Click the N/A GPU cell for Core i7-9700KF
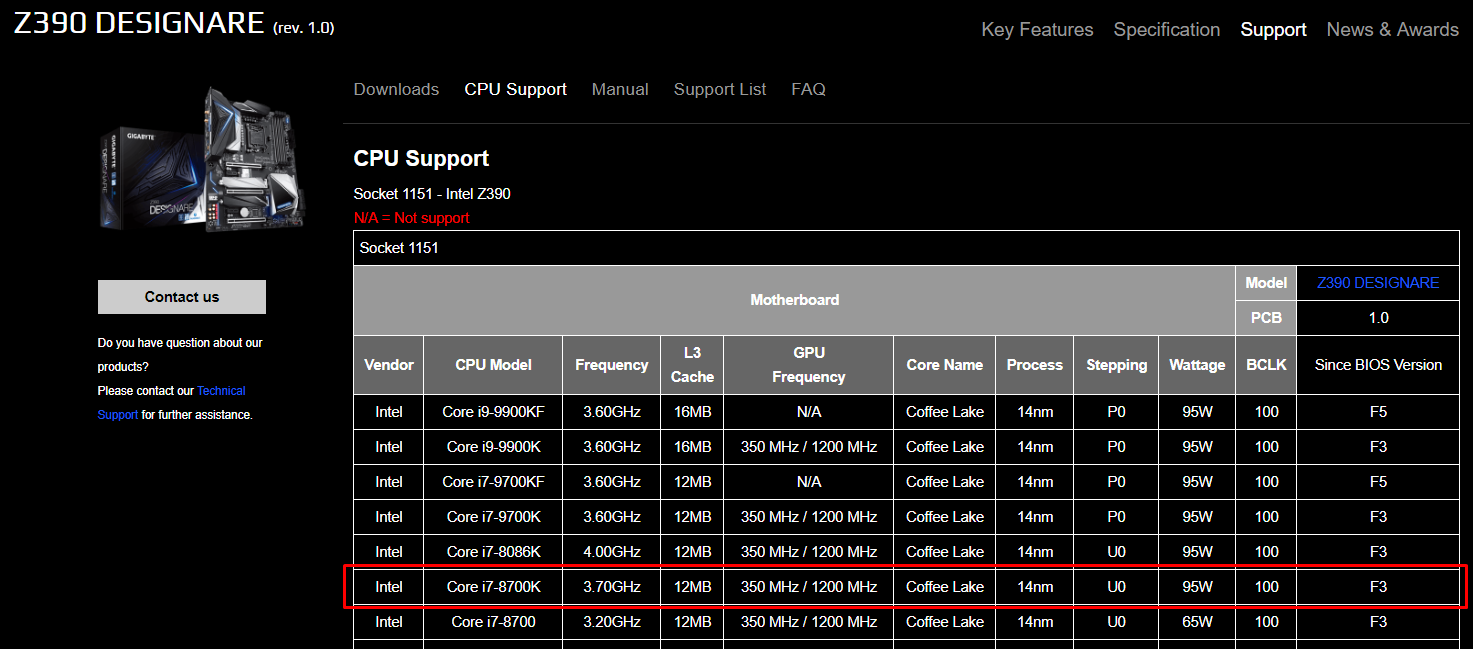Image resolution: width=1473 pixels, height=649 pixels. 809,482
